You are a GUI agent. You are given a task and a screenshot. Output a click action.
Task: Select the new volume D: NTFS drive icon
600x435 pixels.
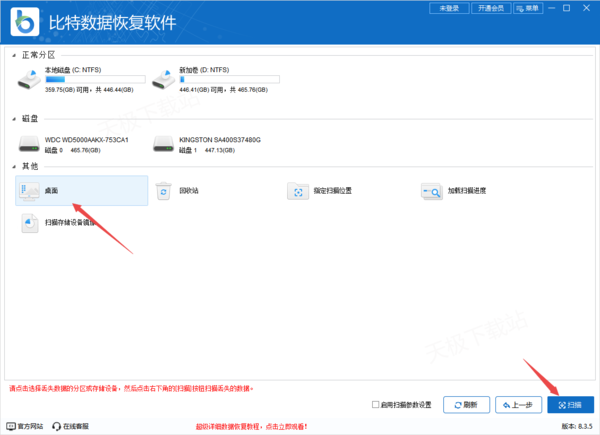point(163,80)
